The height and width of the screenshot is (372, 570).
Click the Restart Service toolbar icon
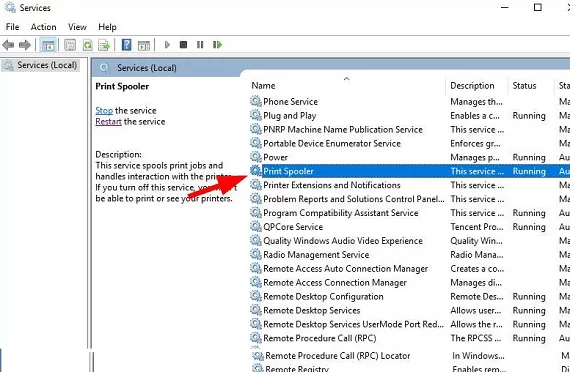[217, 45]
